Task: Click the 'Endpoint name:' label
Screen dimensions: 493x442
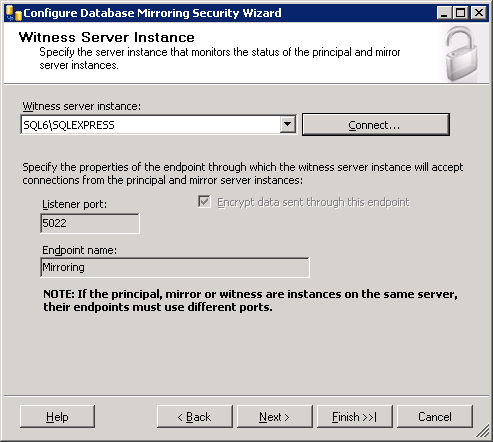Action: click(x=80, y=250)
